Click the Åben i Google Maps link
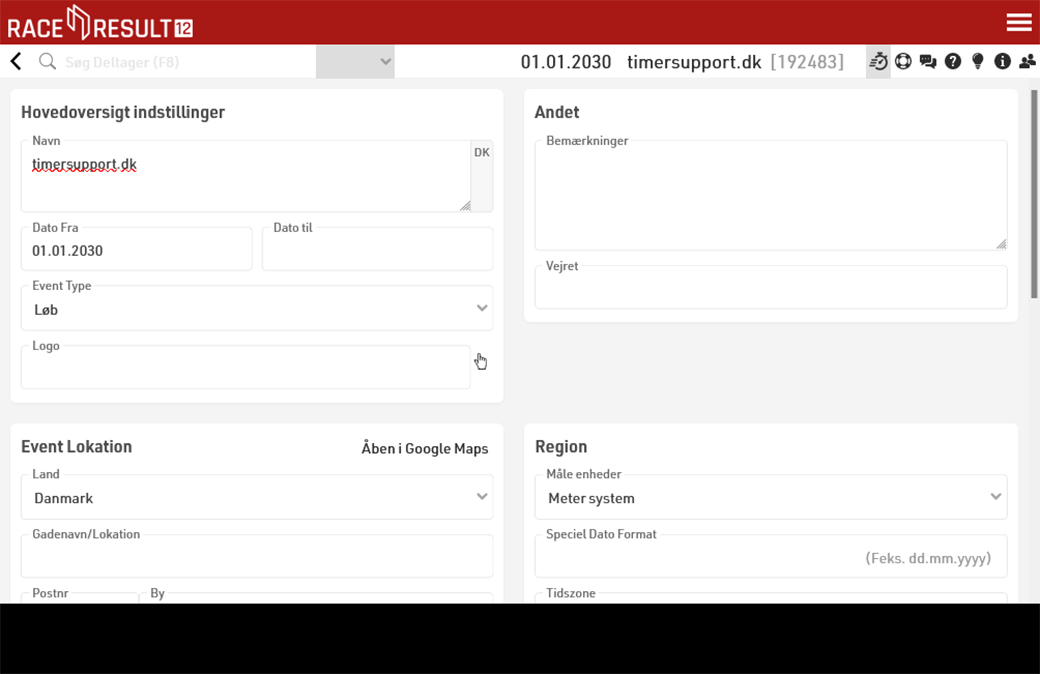The width and height of the screenshot is (1040, 674). tap(424, 448)
